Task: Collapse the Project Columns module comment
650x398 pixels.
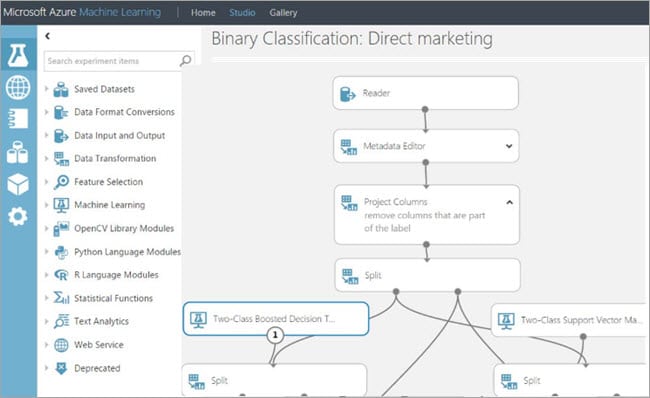Action: click(509, 202)
